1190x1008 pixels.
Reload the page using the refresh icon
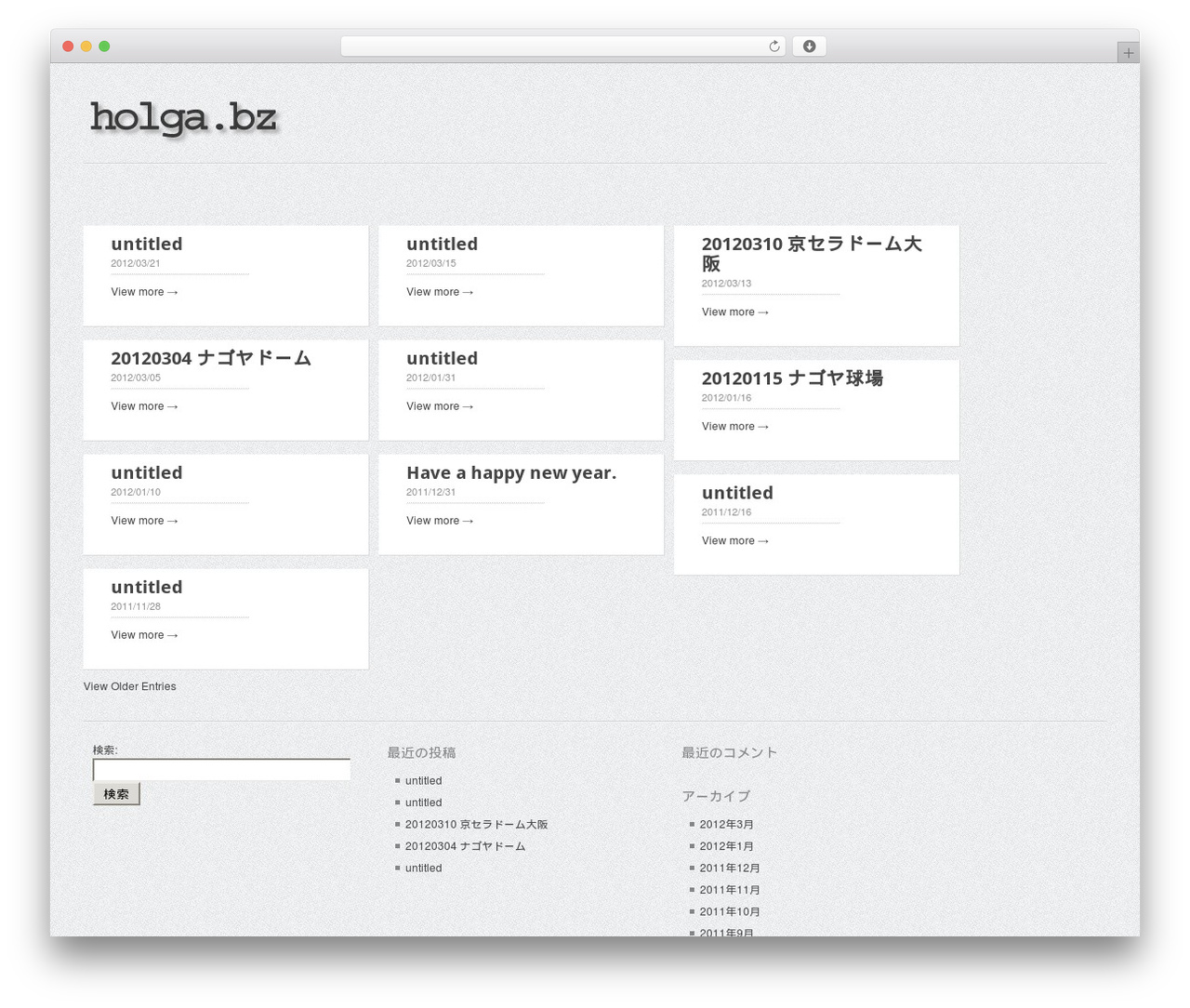click(773, 46)
